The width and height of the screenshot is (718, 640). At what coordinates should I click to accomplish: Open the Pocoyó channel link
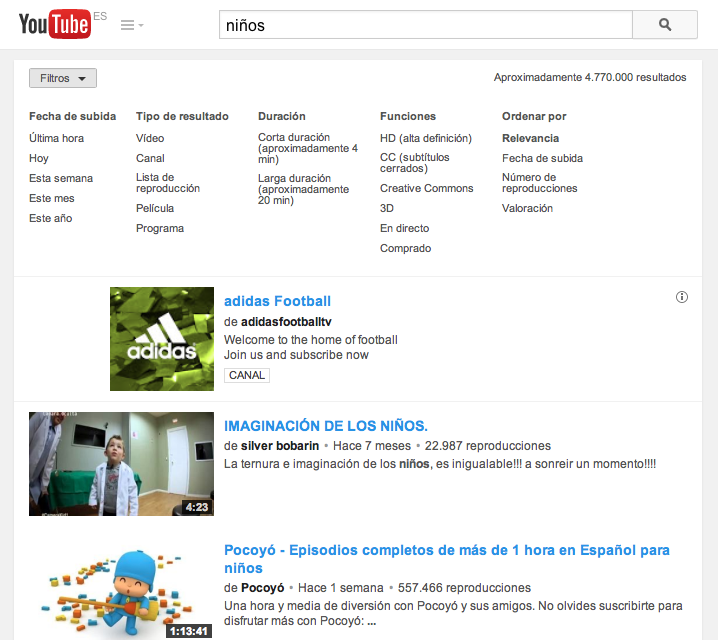pyautogui.click(x=262, y=588)
